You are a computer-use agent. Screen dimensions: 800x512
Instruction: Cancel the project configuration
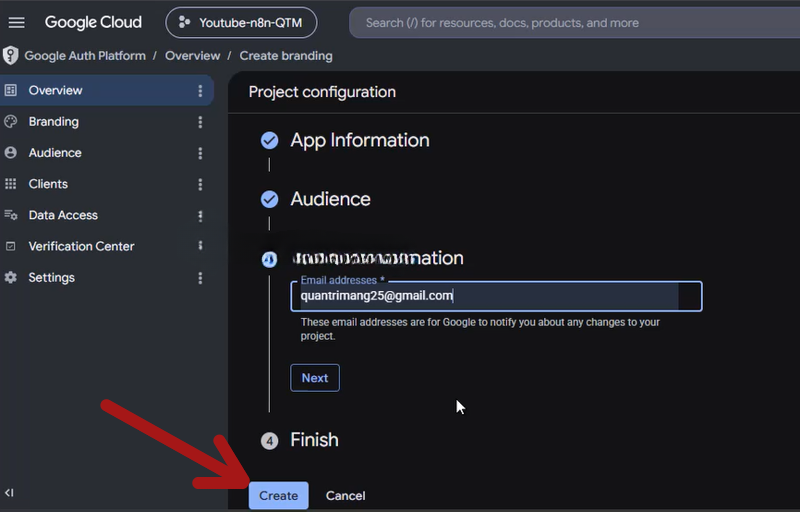pyautogui.click(x=345, y=496)
